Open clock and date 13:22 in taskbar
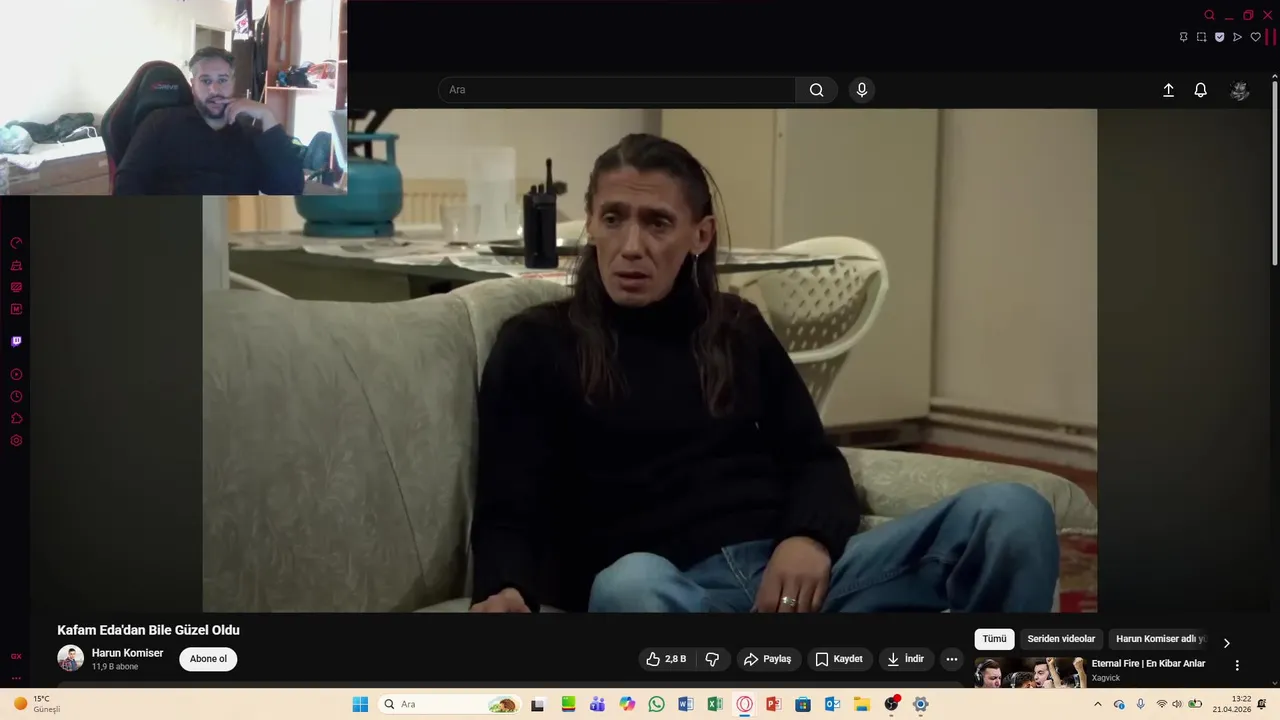Screen dimensions: 1280x720 1232,704
